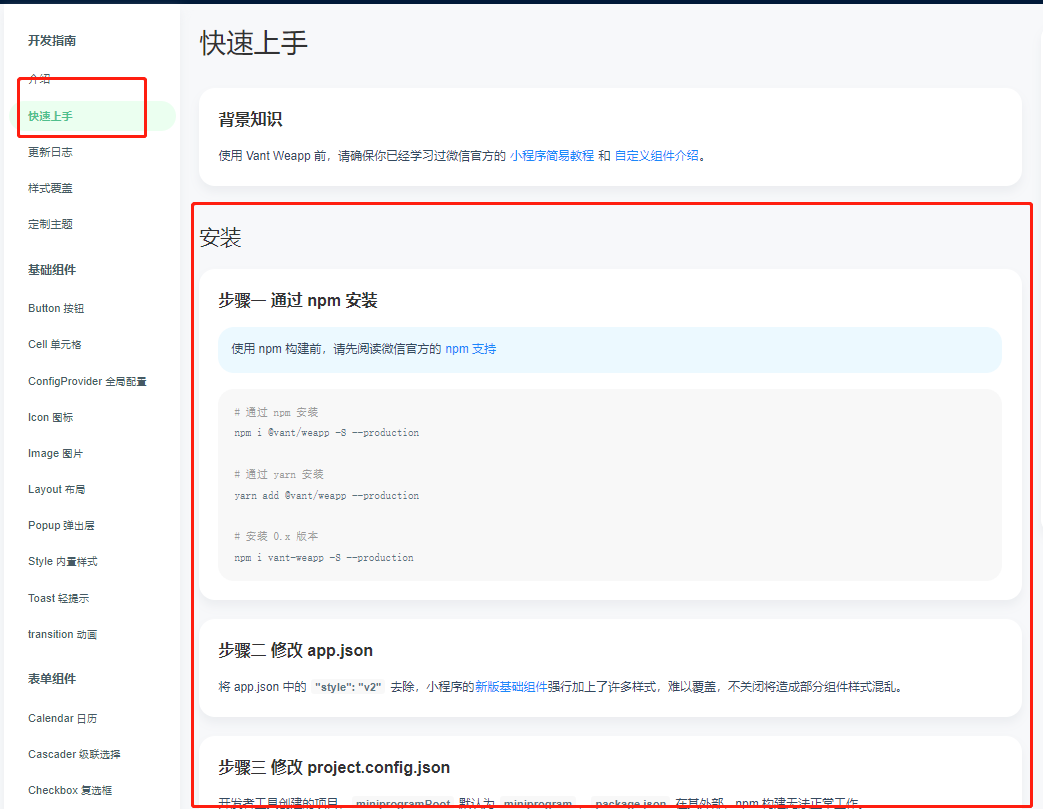Click the 背景知识 heading

pyautogui.click(x=251, y=120)
